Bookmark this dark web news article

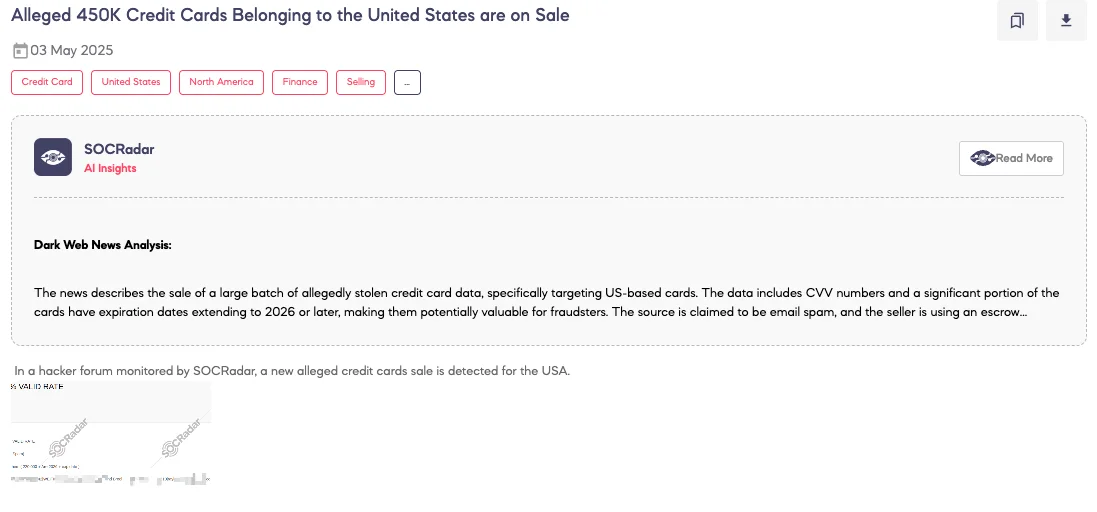(x=1017, y=20)
